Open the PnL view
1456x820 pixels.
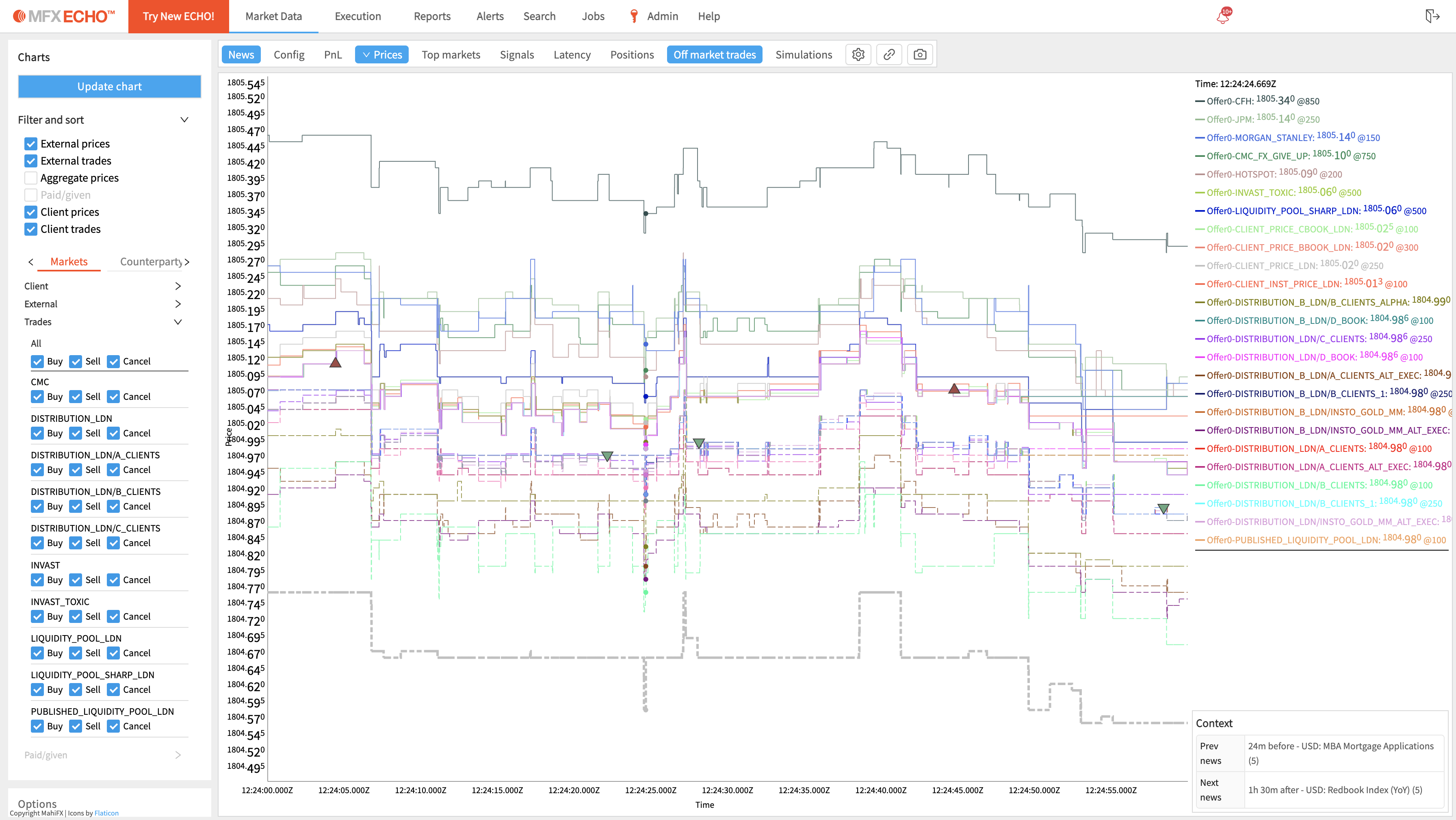333,55
